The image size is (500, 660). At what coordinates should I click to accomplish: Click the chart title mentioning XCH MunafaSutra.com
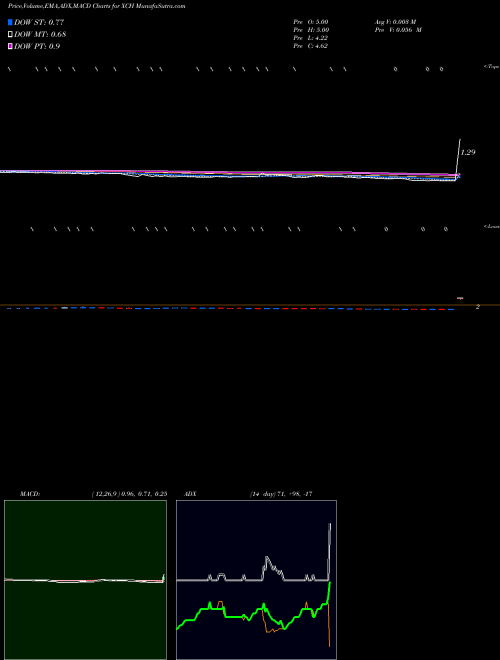coord(96,6)
